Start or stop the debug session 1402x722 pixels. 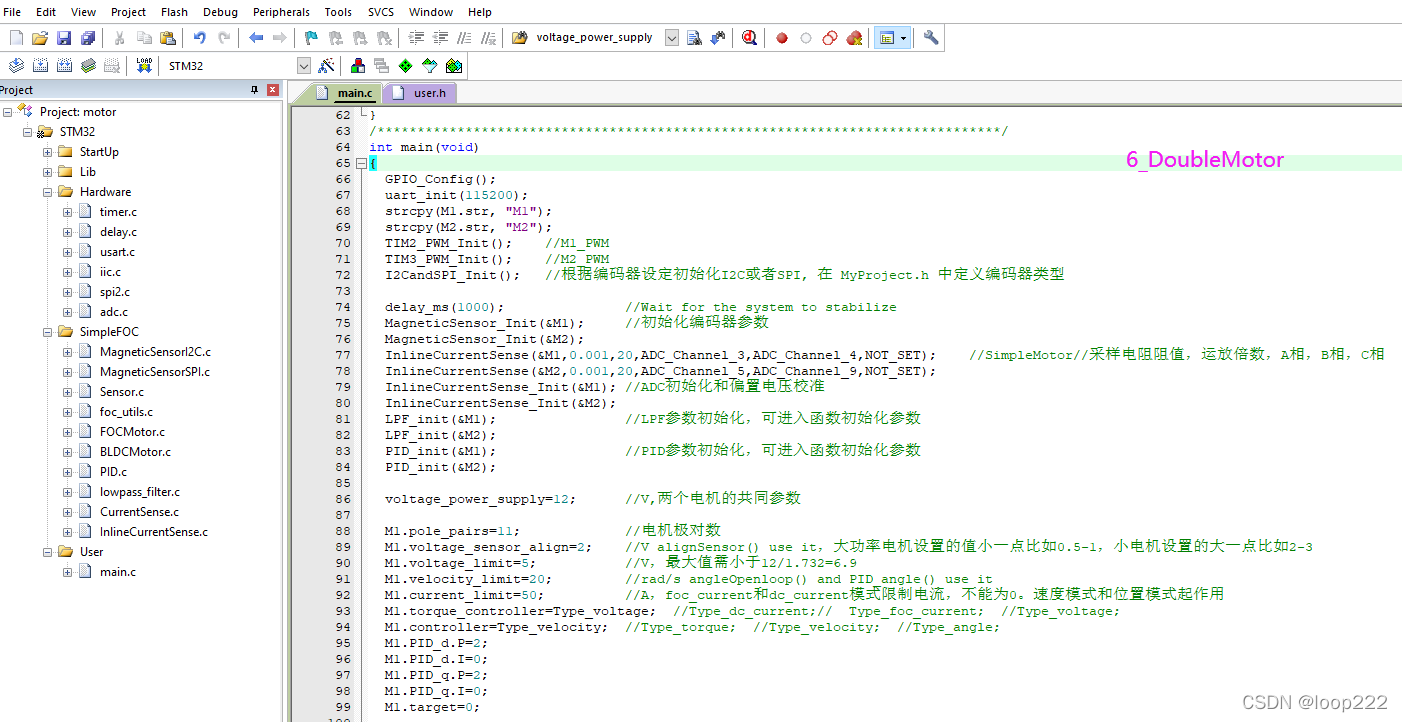point(750,38)
